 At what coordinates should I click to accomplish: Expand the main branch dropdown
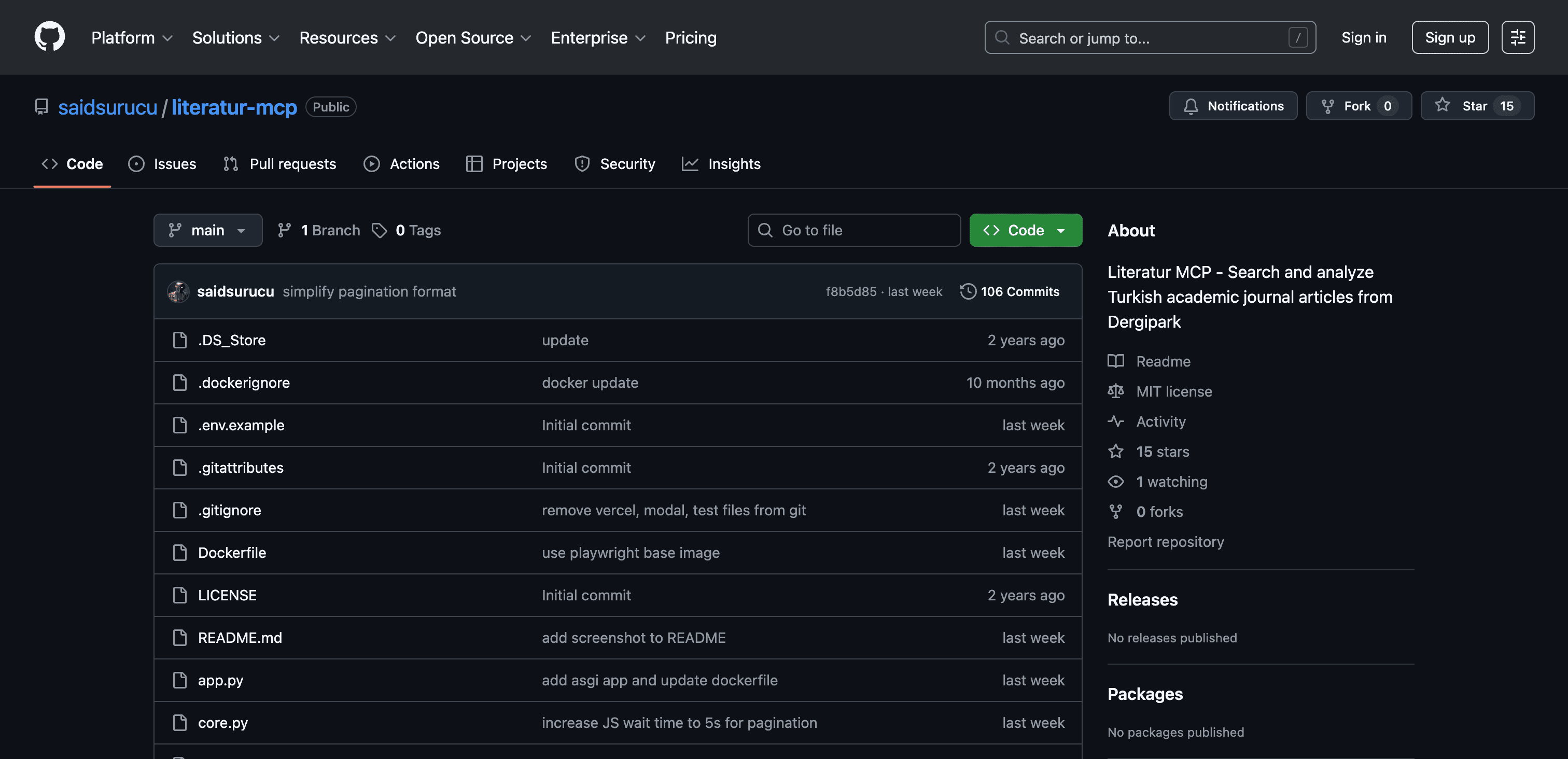[207, 230]
